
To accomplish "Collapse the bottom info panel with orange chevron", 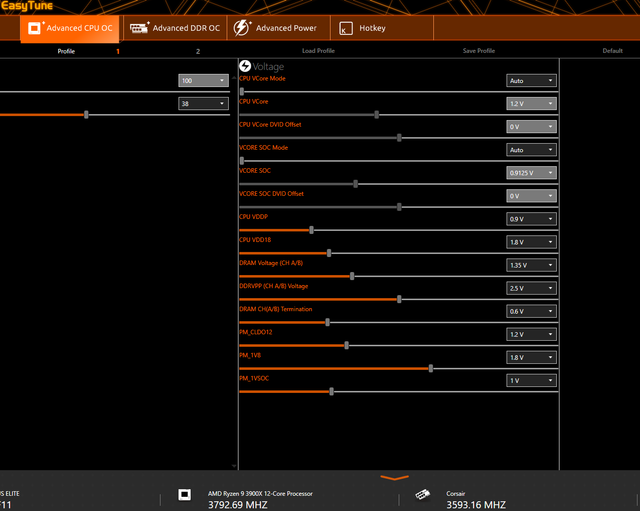I will (394, 477).
